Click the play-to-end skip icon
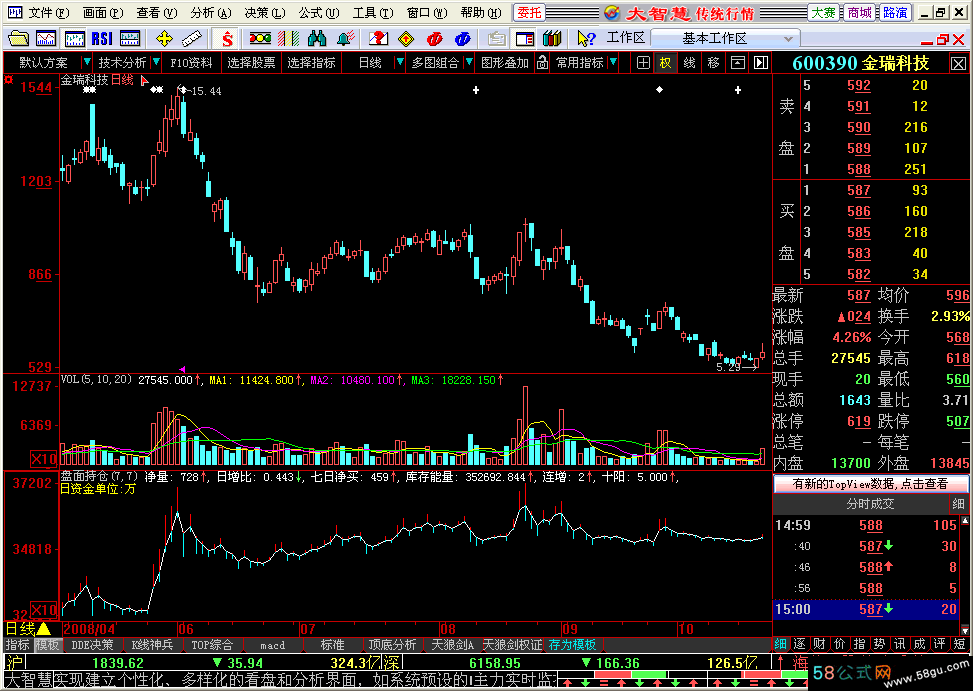This screenshot has height=691, width=973. pyautogui.click(x=761, y=63)
